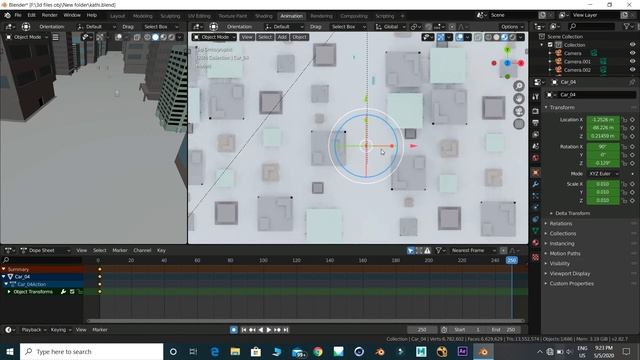Viewport: 640px width, 360px height.
Task: Click the wrench icon on Object Transforms channel
Action: pos(63,292)
